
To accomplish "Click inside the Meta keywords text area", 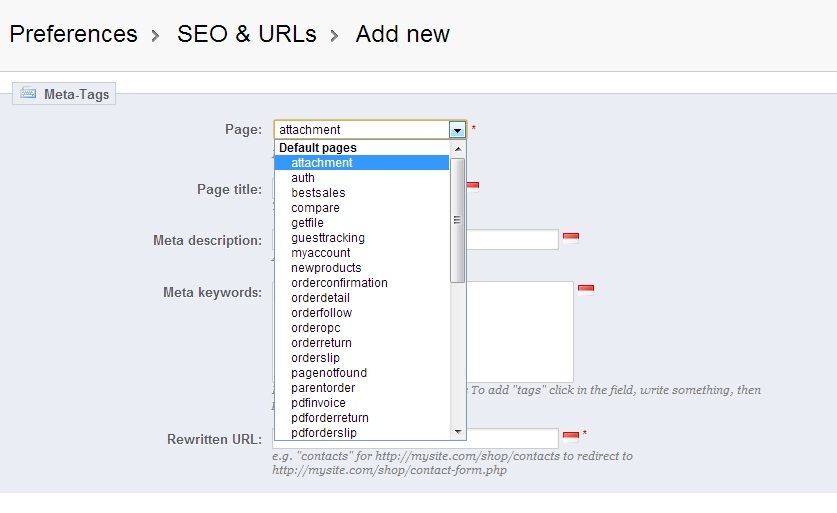I will pyautogui.click(x=520, y=330).
